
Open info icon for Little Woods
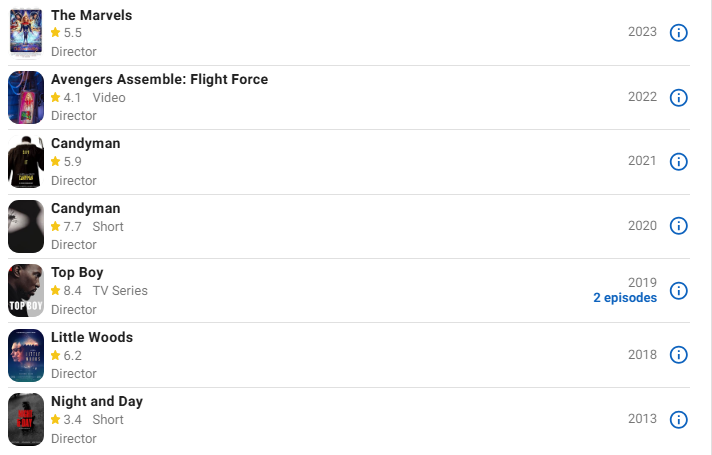pos(678,355)
